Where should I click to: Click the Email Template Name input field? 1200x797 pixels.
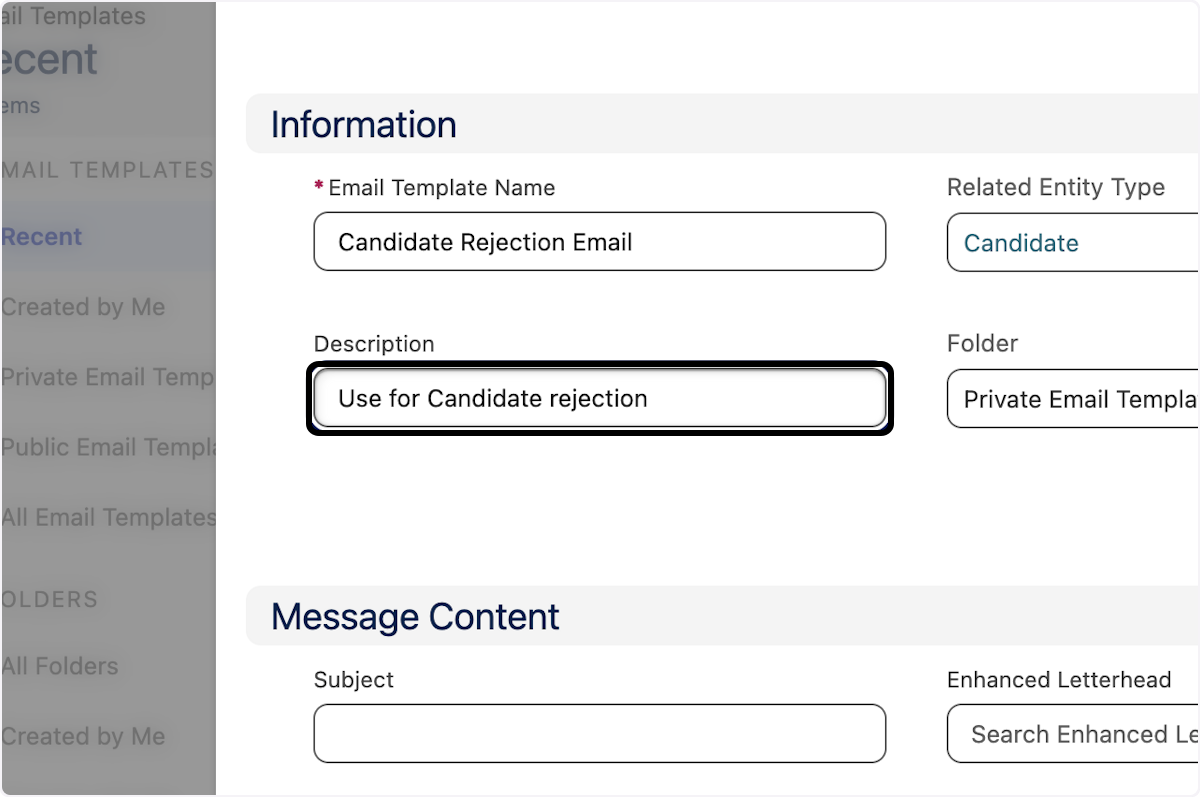tap(599, 241)
